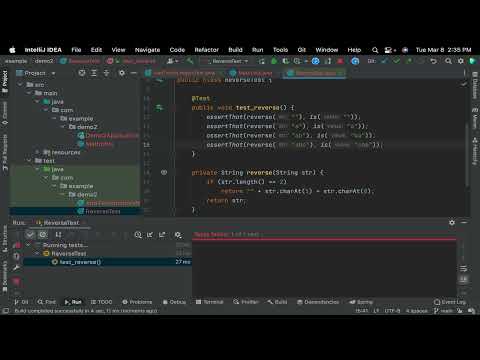Open test runner settings gear

pos(178,235)
